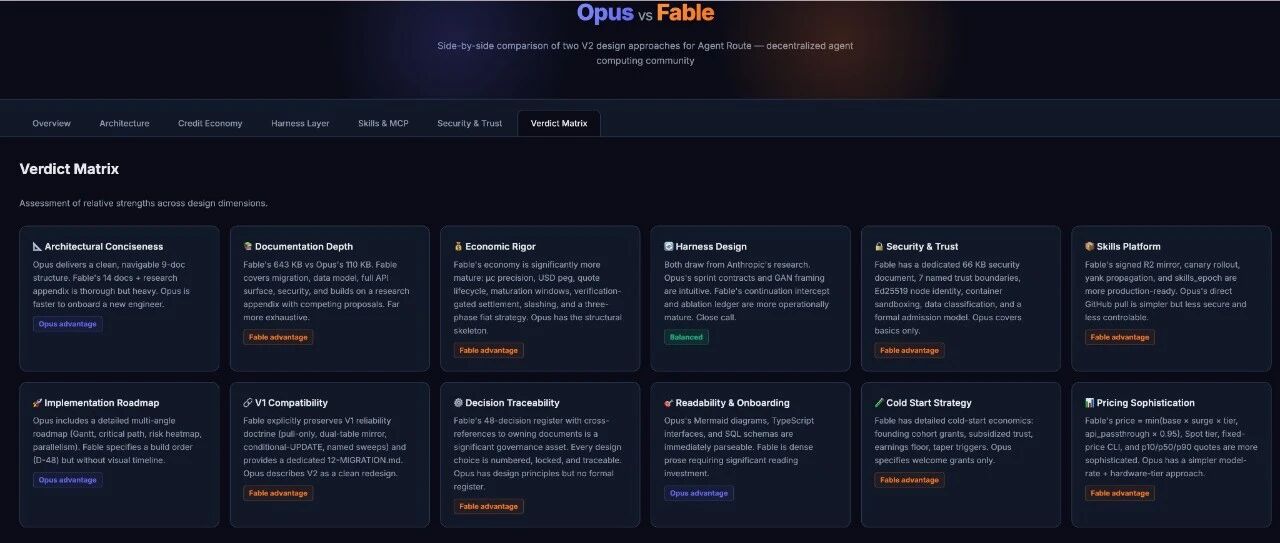Click the gear icon beside Decision Traceability
The height and width of the screenshot is (543, 1280).
click(x=459, y=403)
